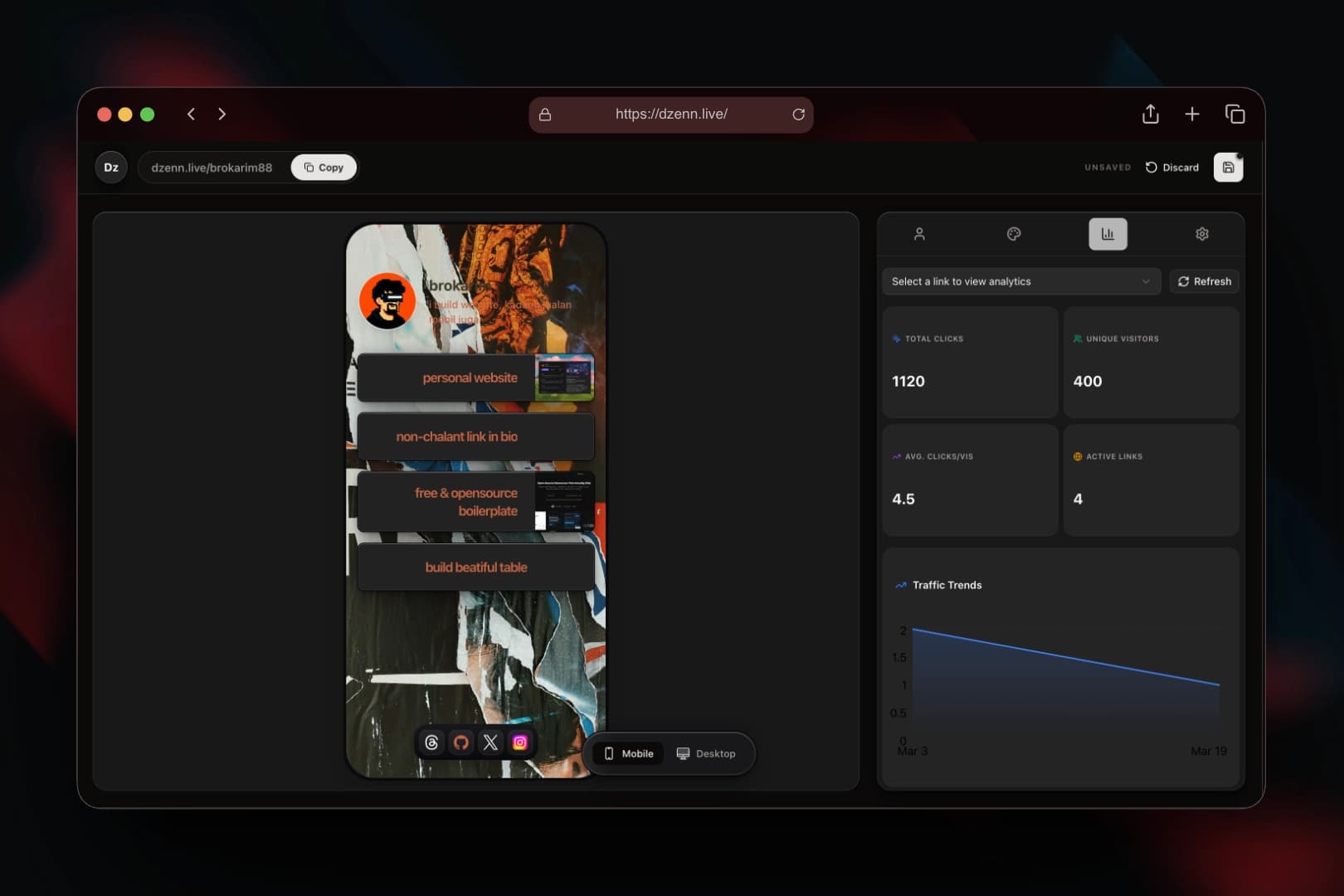1344x896 pixels.
Task: Click the Mar 19 chart axis label
Action: (x=1209, y=751)
